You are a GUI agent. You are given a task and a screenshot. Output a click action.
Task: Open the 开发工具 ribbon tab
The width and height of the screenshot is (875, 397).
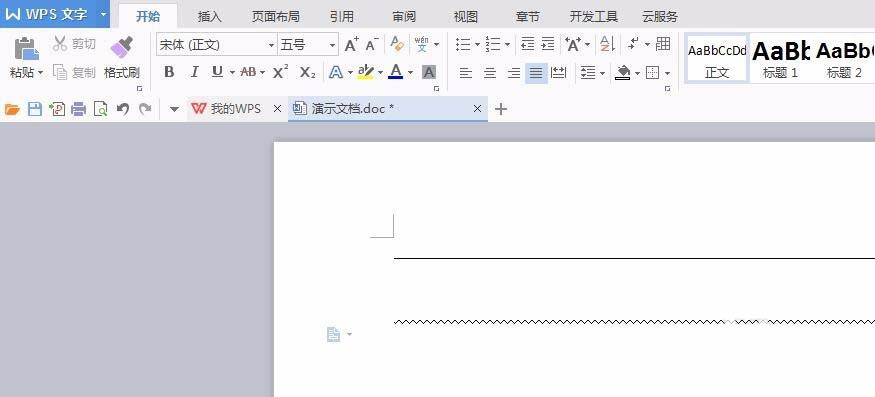(594, 16)
